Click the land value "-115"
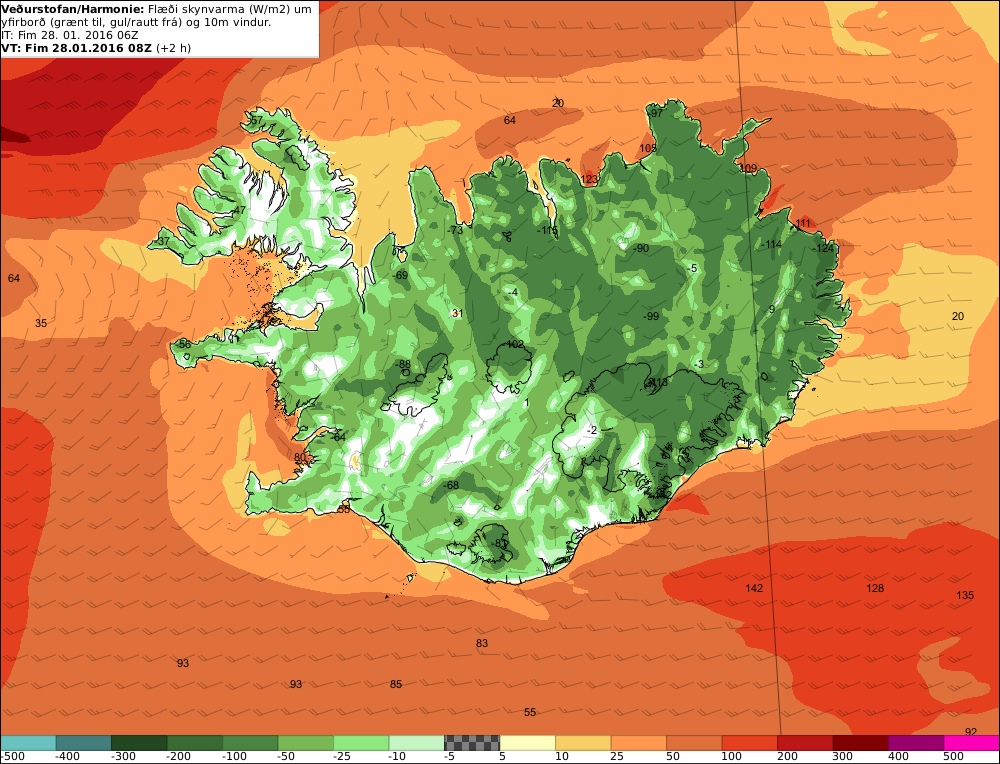Image resolution: width=1000 pixels, height=764 pixels. pyautogui.click(x=547, y=230)
